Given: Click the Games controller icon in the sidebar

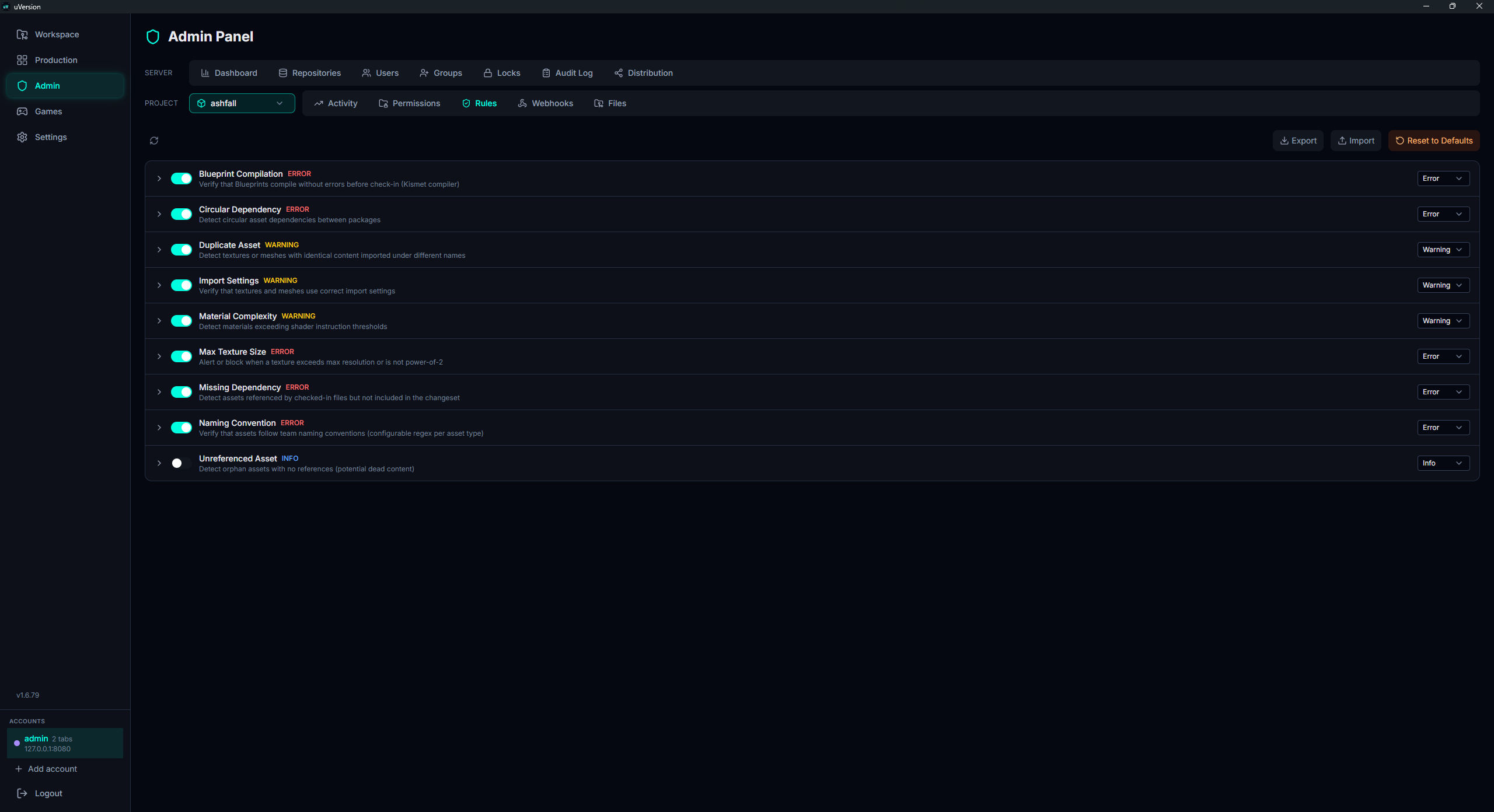Looking at the screenshot, I should 22,111.
